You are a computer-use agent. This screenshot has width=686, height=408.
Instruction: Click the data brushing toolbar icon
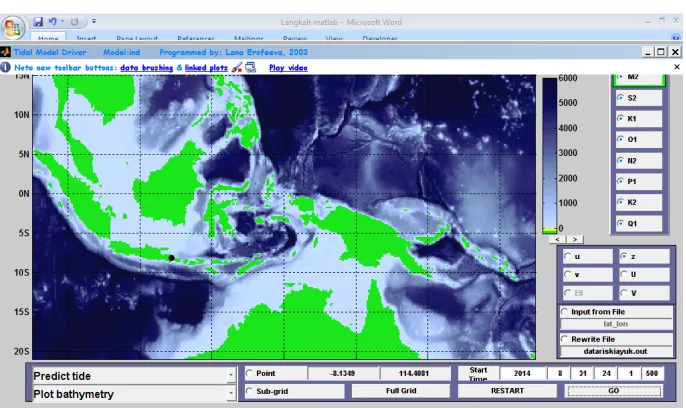[237, 68]
